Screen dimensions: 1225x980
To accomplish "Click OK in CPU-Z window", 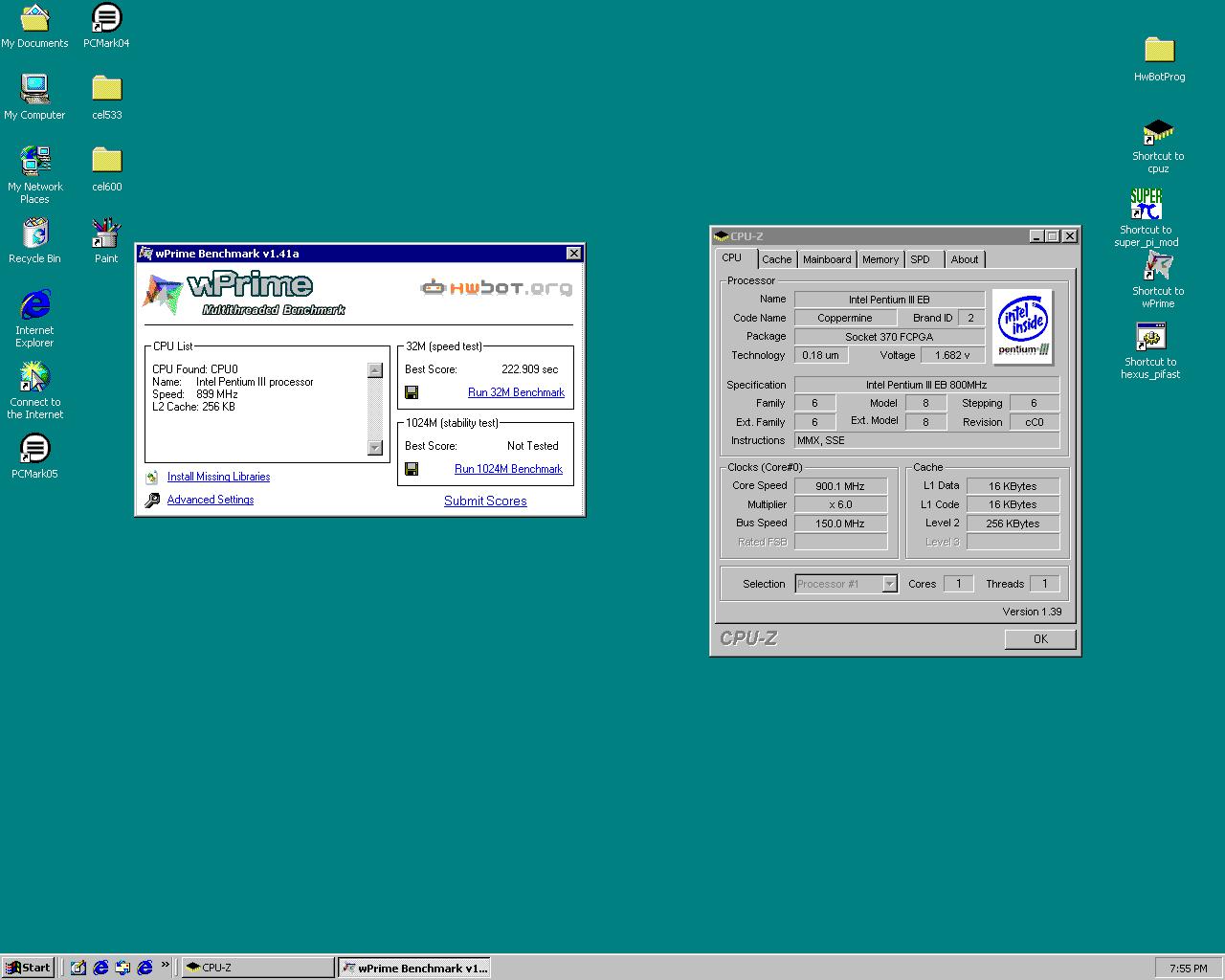I will pos(1040,639).
